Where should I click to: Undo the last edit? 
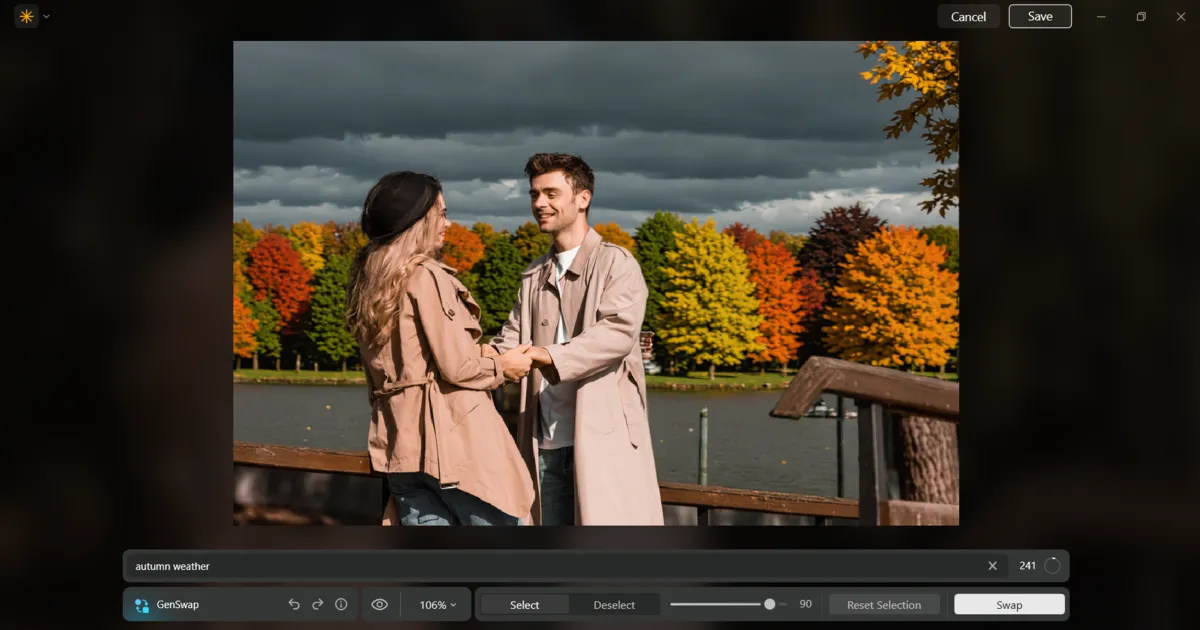(x=293, y=604)
